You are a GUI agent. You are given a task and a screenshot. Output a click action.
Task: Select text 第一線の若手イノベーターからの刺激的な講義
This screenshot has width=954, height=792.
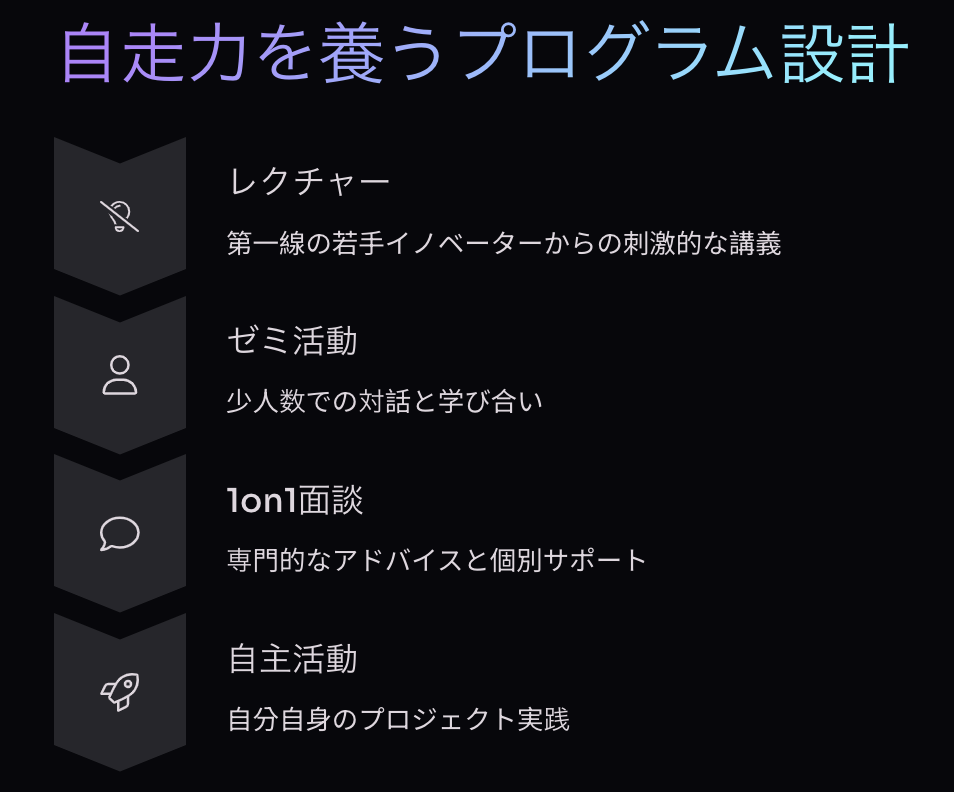click(504, 243)
